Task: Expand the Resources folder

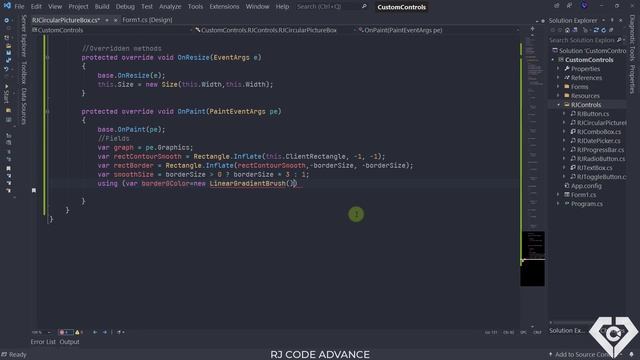Action: [559, 96]
